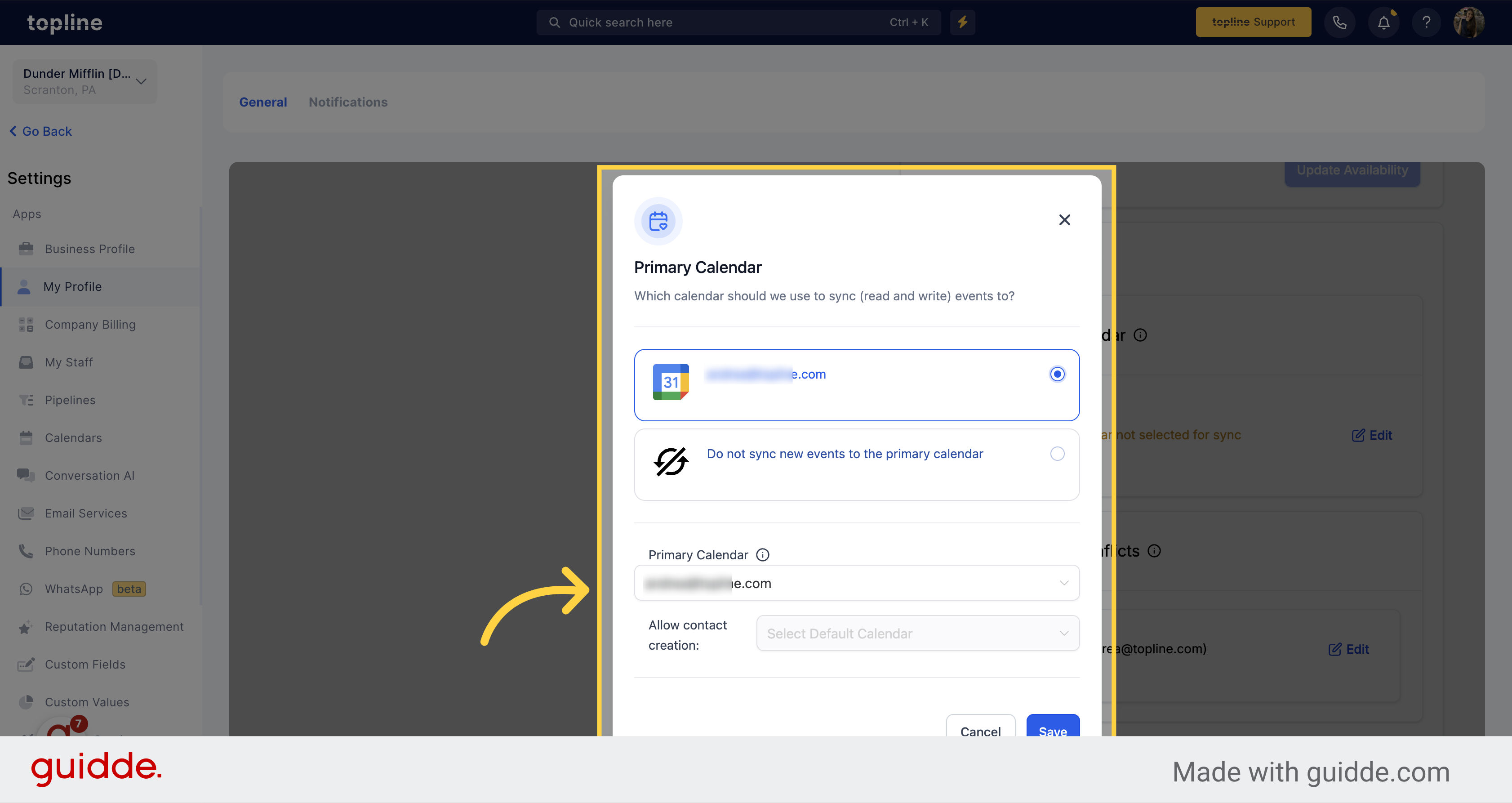This screenshot has width=1512, height=803.
Task: Click the Custom Fields edit icon
Action: click(26, 665)
